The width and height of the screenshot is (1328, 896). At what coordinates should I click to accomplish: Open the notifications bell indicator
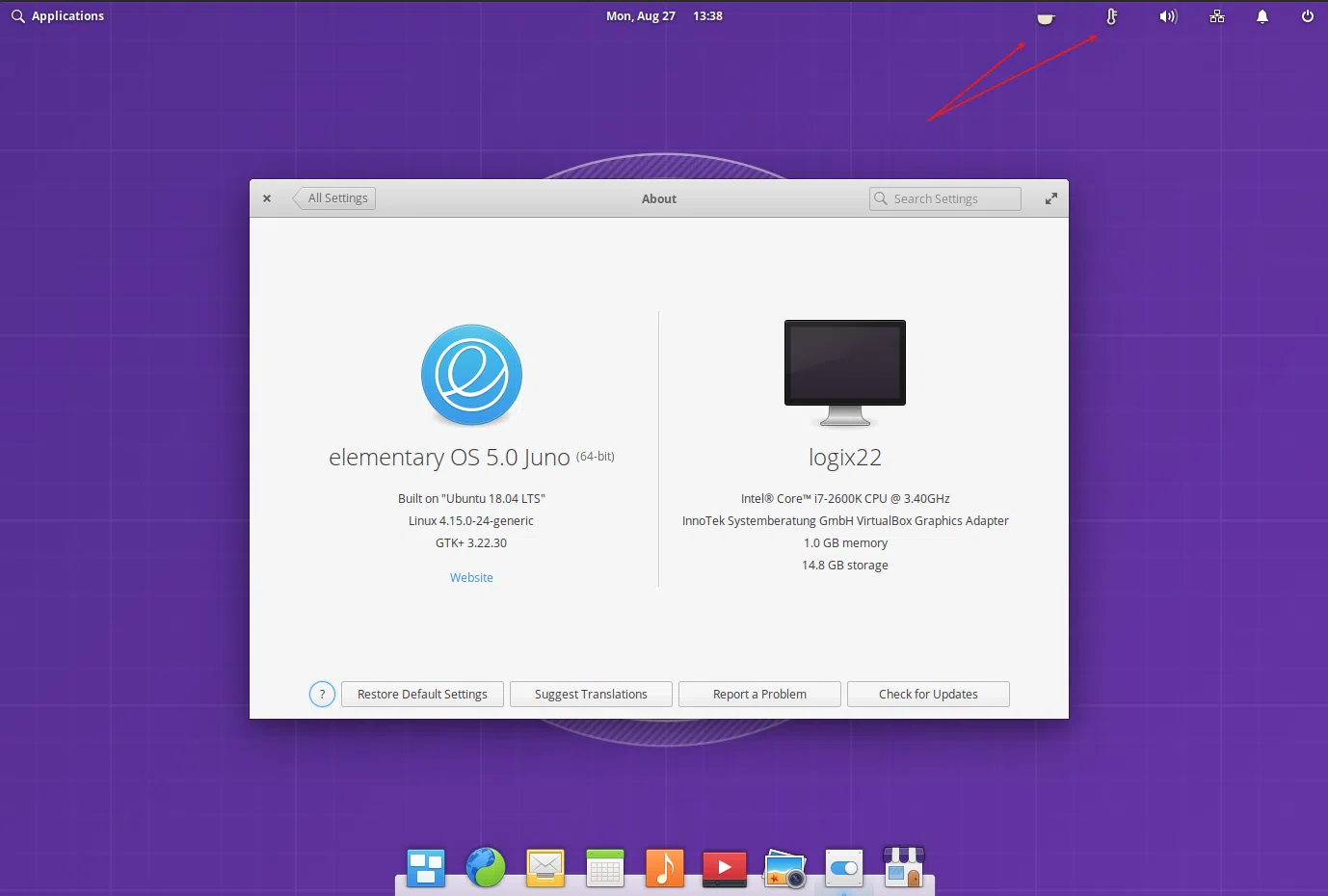[x=1262, y=15]
